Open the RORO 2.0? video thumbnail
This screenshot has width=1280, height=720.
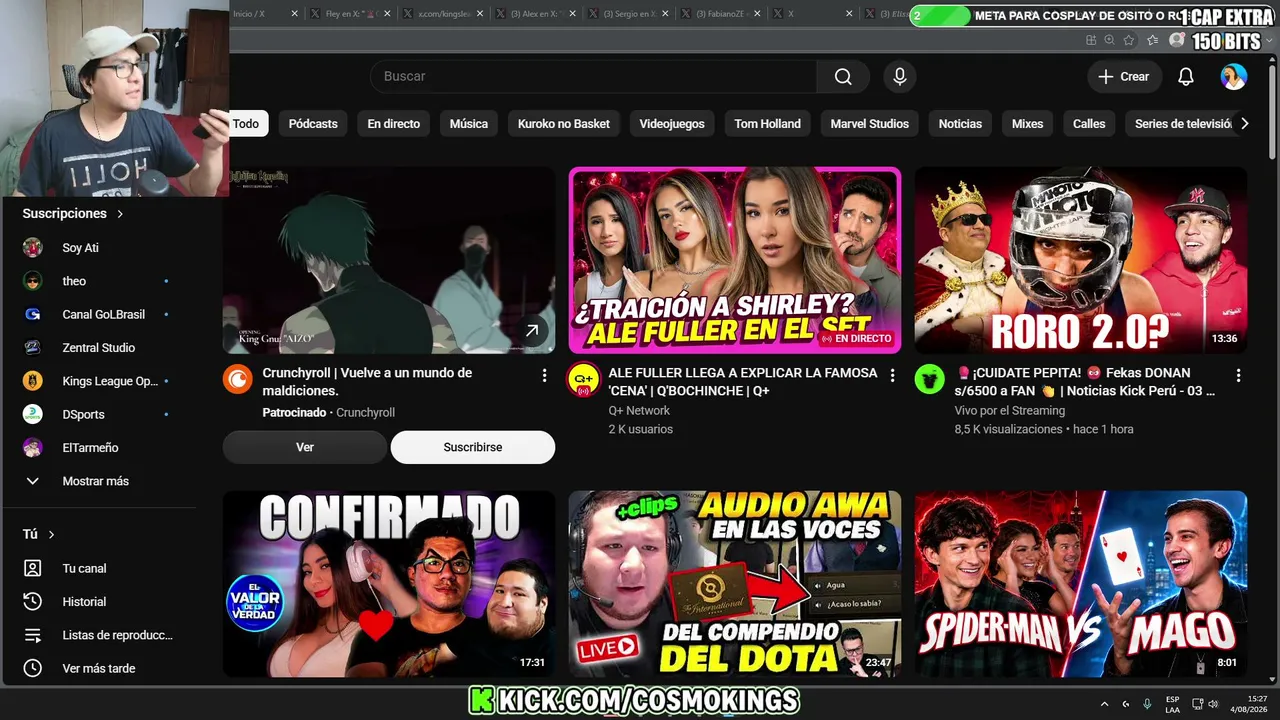click(1081, 260)
